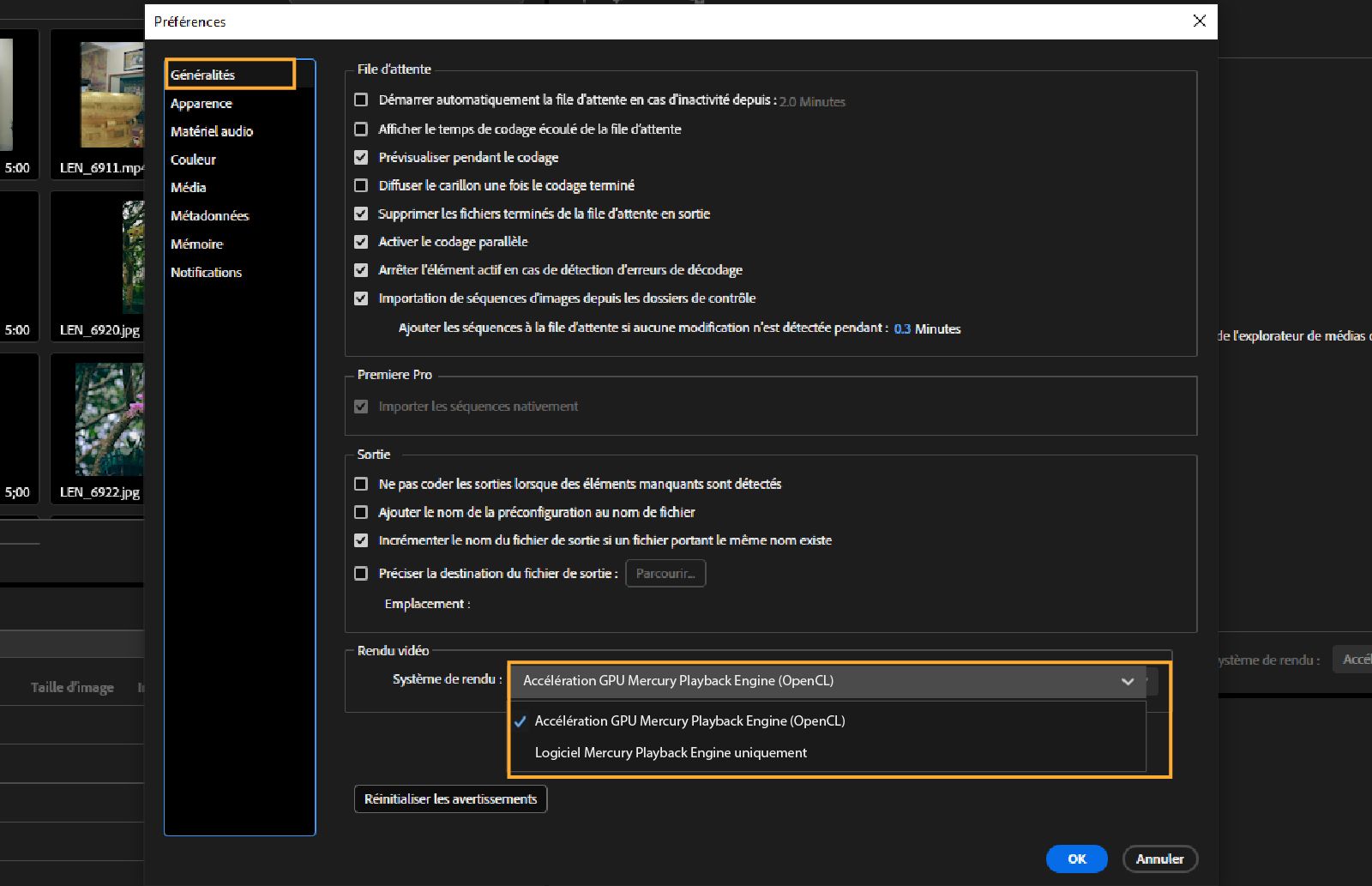
Task: Switch to the Média preferences section
Action: (188, 187)
